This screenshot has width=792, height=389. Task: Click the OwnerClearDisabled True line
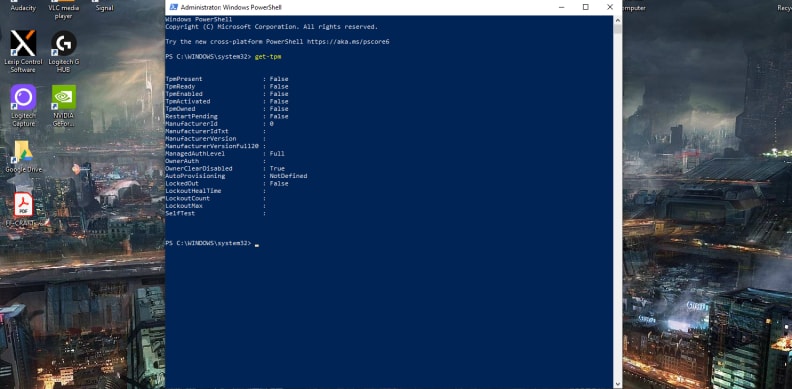tap(225, 168)
